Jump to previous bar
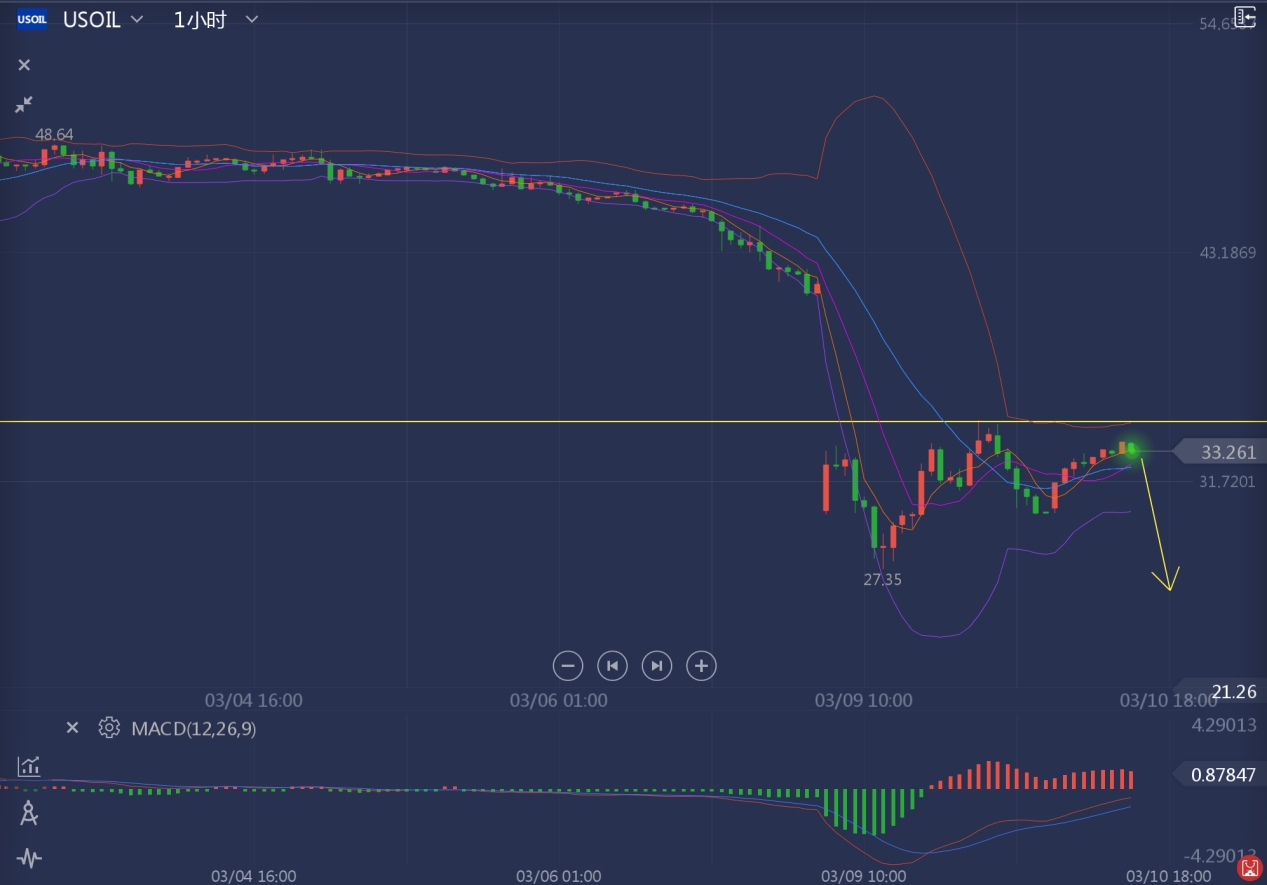 (x=612, y=666)
